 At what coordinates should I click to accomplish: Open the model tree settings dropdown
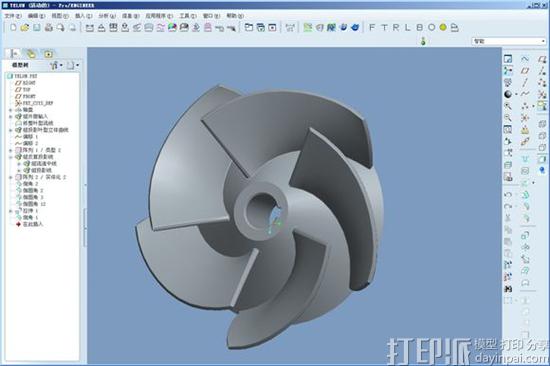pyautogui.click(x=56, y=65)
